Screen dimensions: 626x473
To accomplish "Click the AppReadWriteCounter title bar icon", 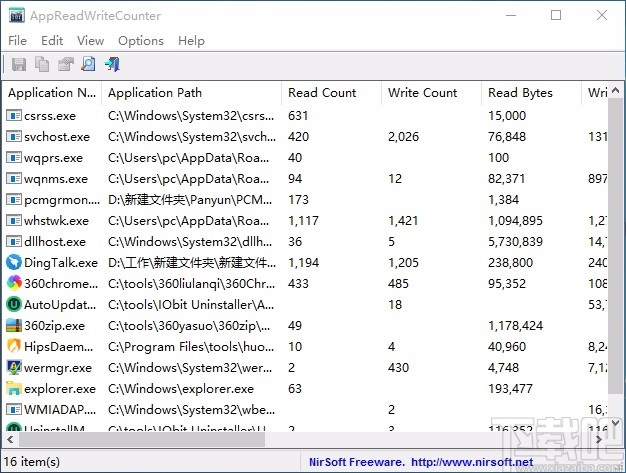I will (17, 15).
